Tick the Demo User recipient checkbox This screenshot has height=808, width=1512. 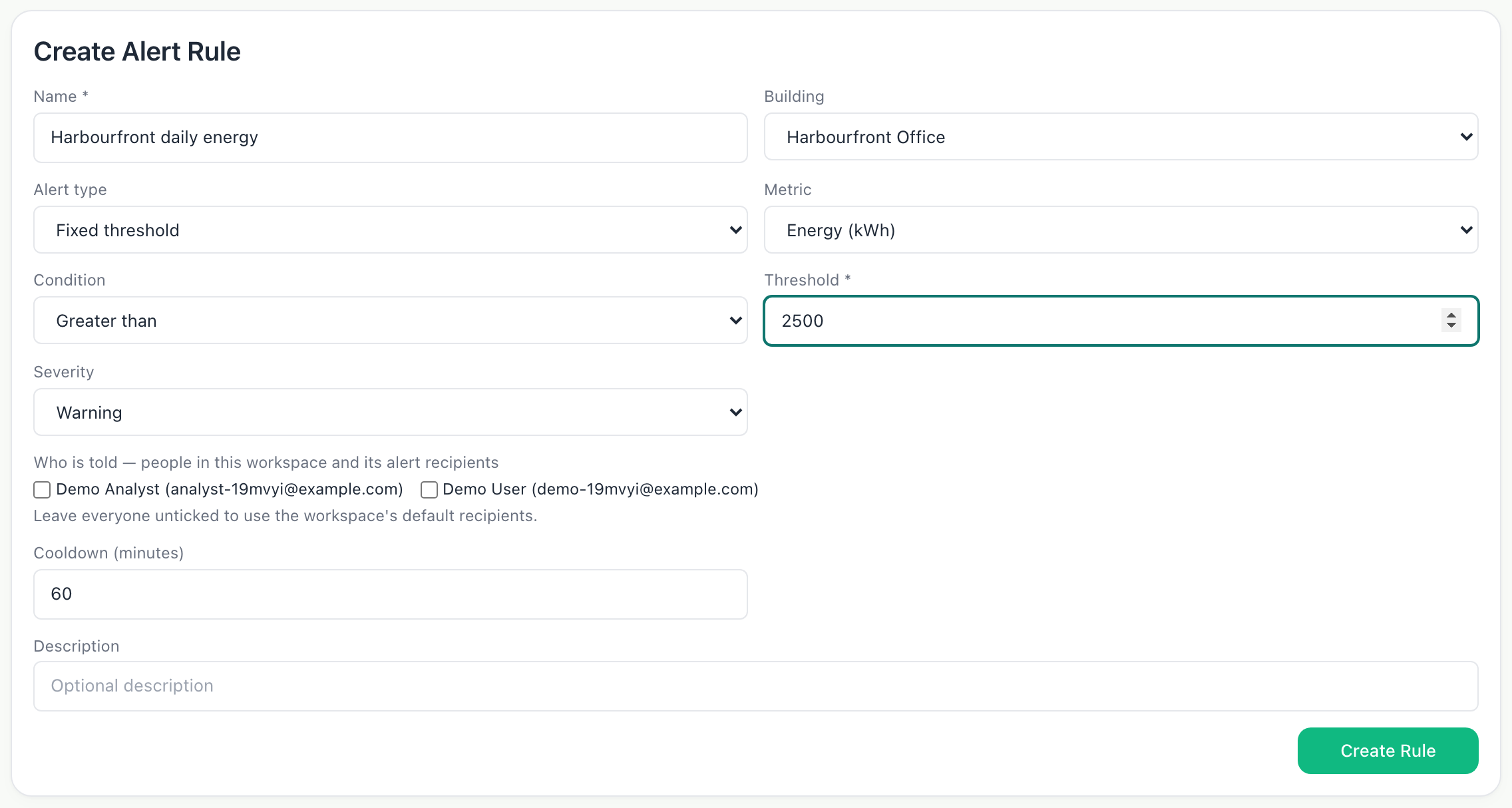pos(429,490)
